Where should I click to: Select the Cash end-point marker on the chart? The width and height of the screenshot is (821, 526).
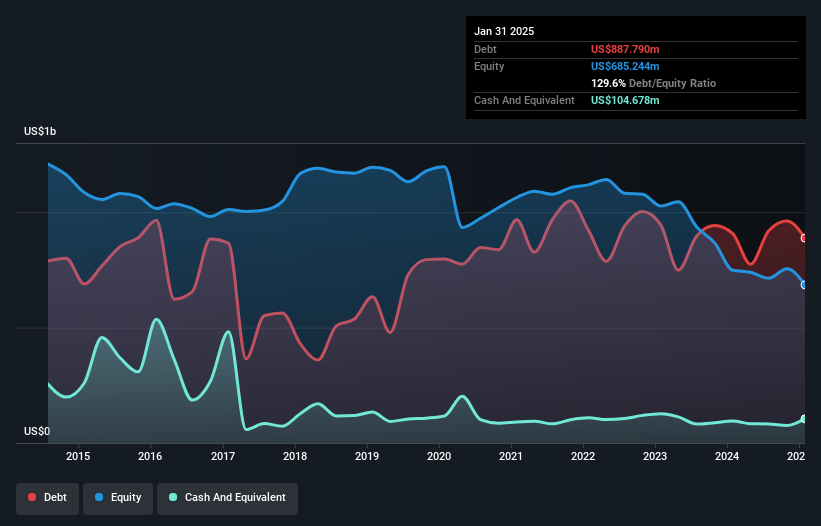(x=804, y=419)
